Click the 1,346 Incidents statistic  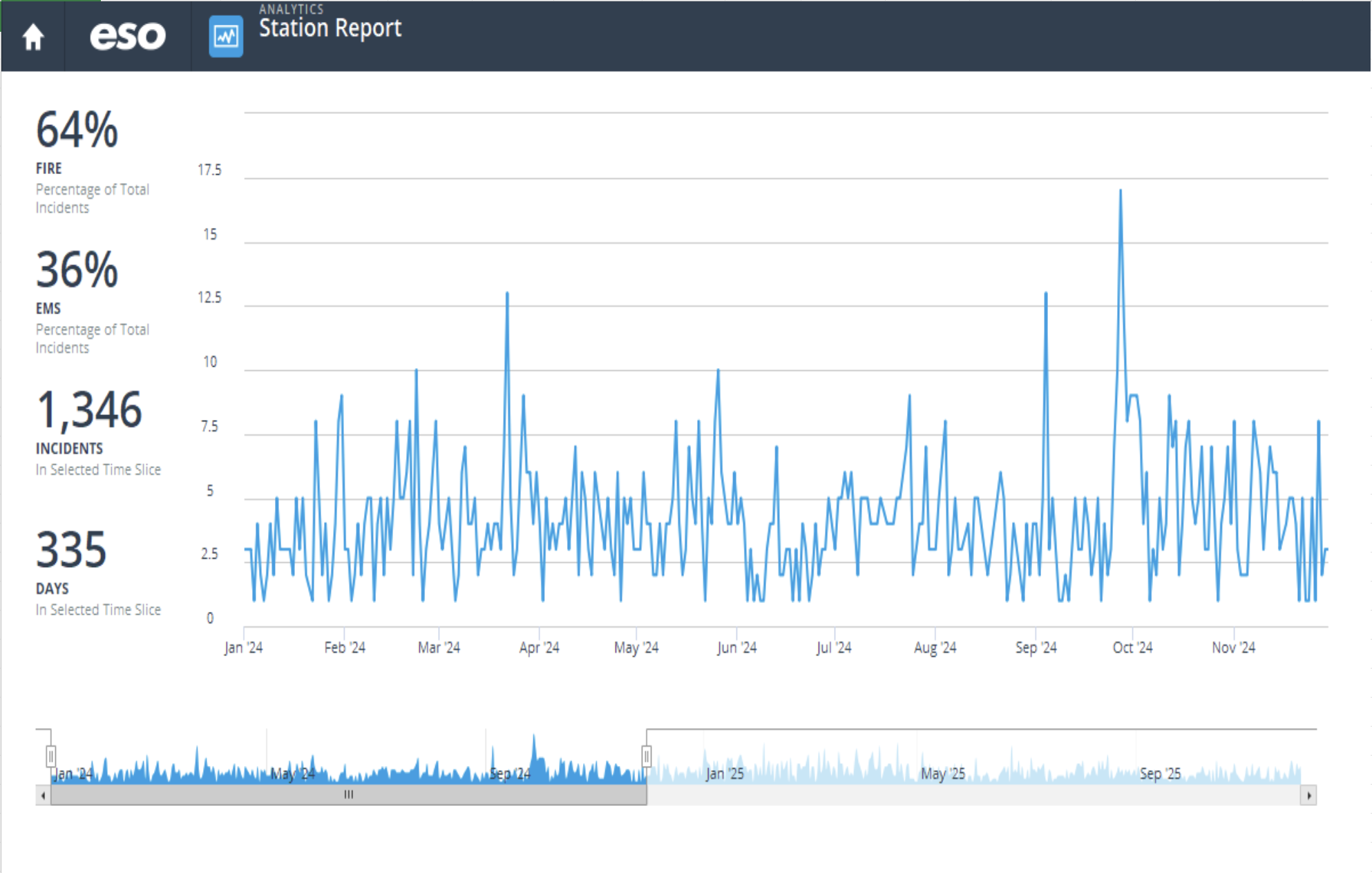click(89, 411)
